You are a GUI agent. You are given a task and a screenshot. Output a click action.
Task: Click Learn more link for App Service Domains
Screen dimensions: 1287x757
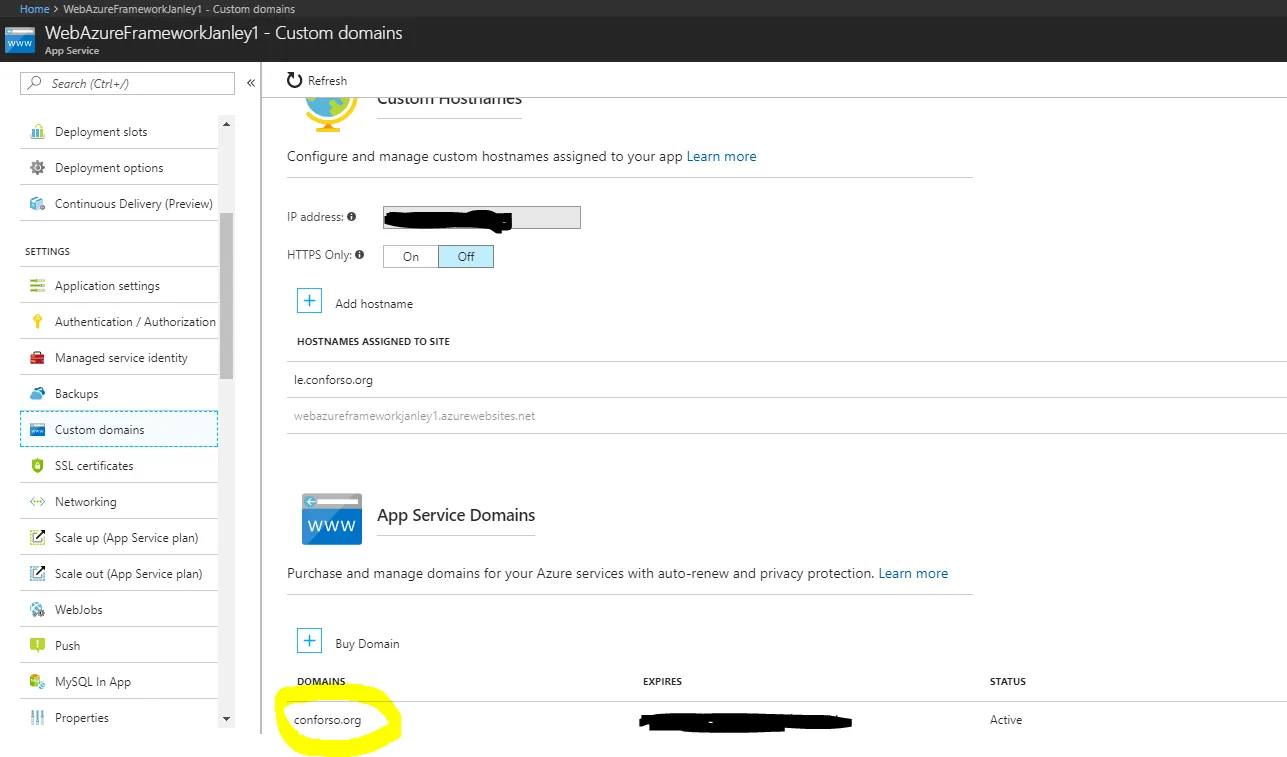click(913, 573)
